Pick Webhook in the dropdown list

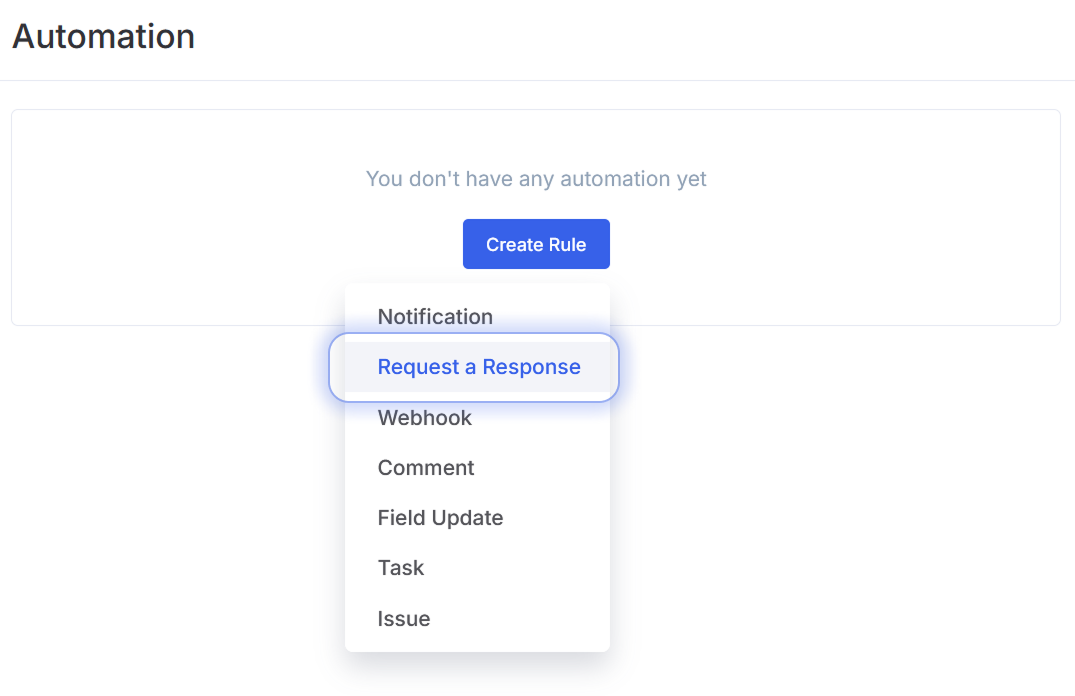click(424, 418)
